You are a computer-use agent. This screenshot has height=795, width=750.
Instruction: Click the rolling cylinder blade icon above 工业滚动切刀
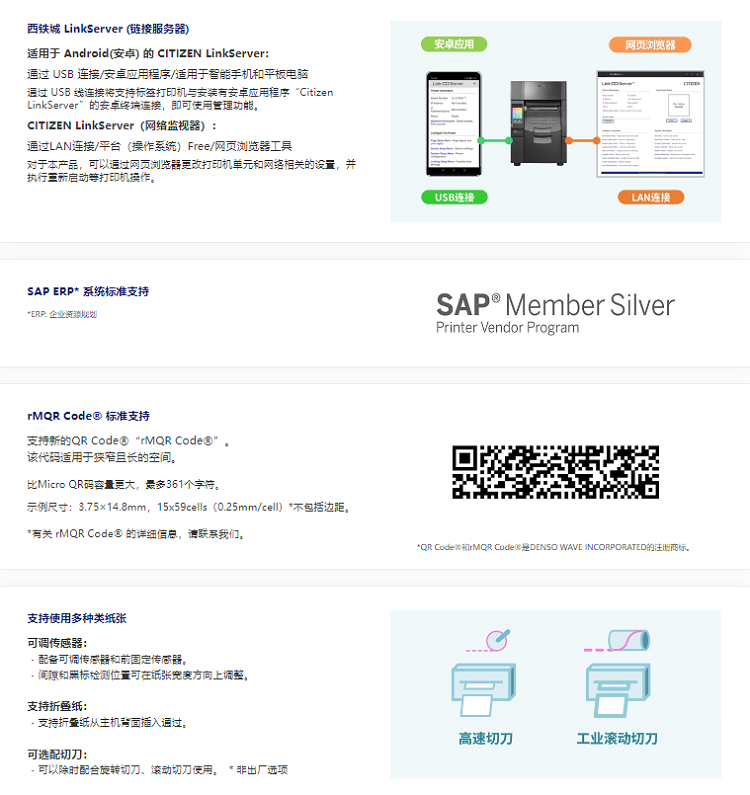[617, 640]
